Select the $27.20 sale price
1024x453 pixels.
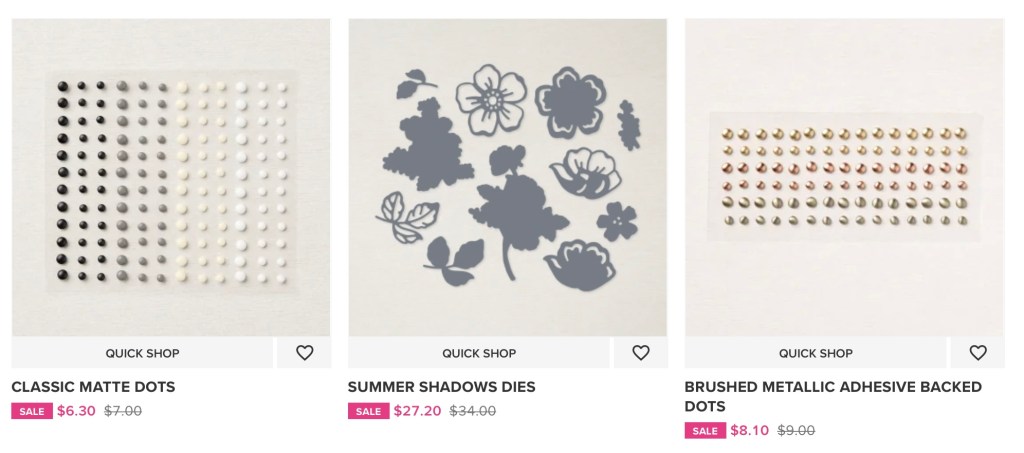click(417, 411)
